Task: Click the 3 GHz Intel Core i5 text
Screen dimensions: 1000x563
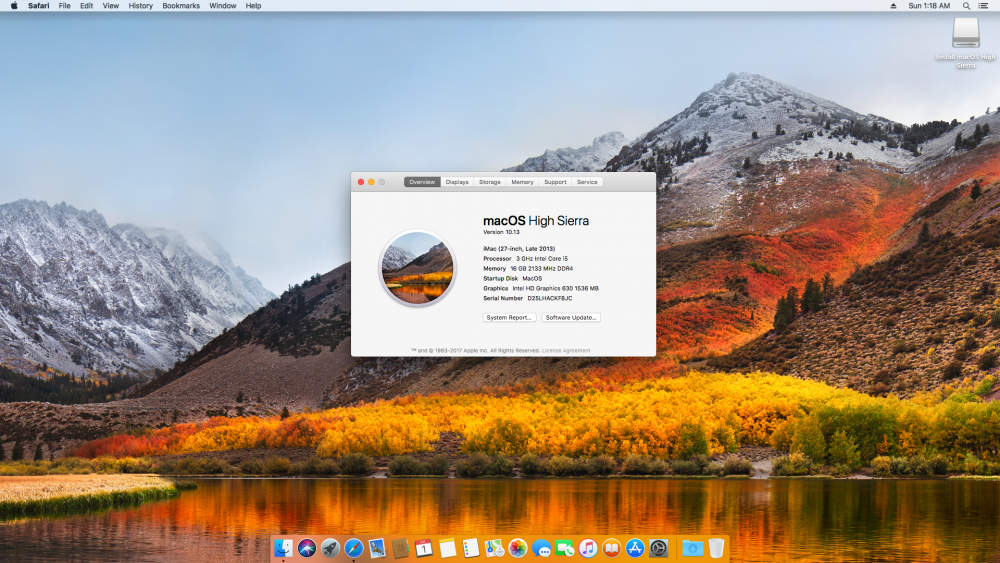Action: (541, 259)
